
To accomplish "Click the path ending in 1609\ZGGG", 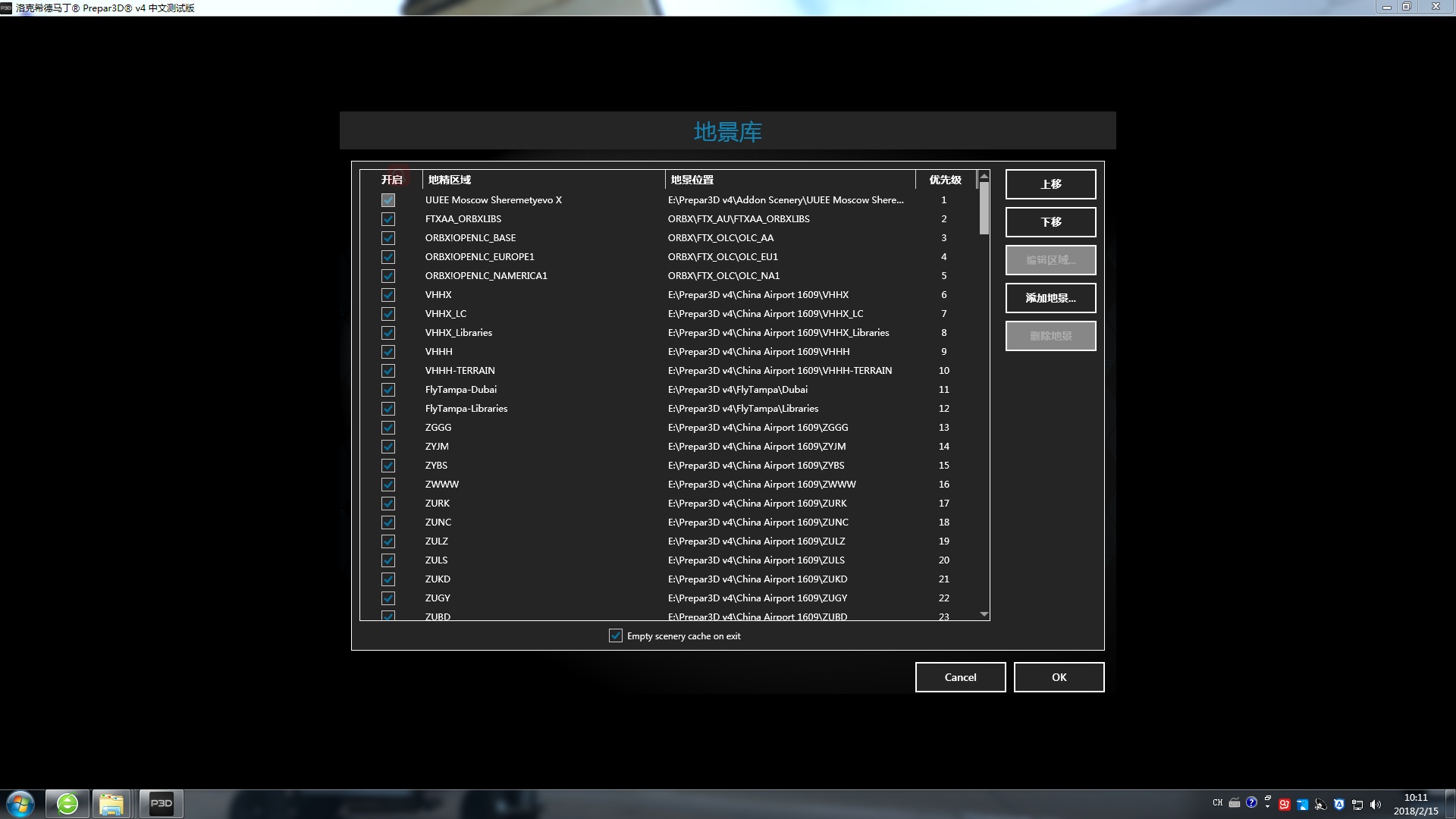I will pos(758,428).
